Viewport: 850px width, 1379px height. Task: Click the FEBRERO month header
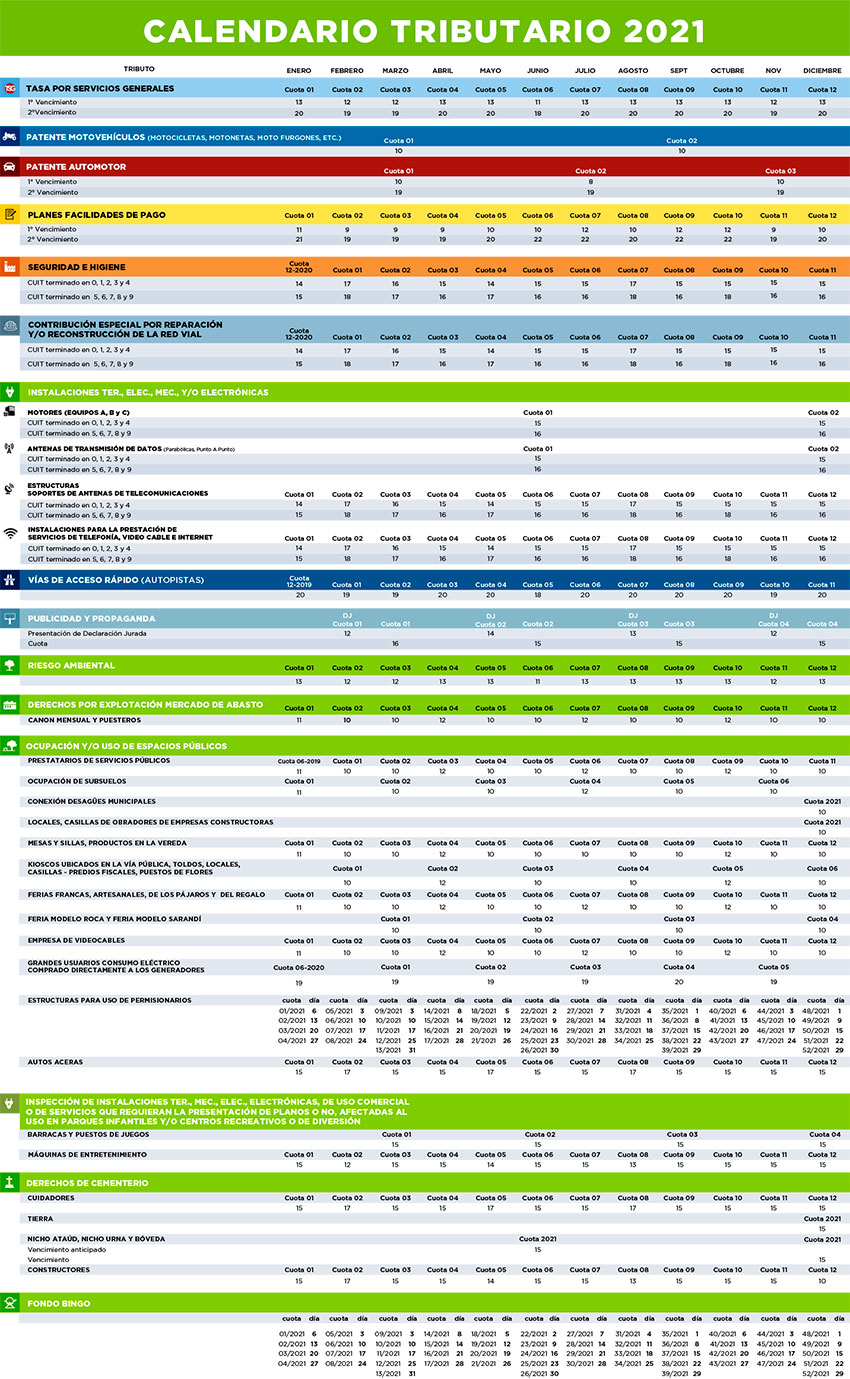pos(347,70)
